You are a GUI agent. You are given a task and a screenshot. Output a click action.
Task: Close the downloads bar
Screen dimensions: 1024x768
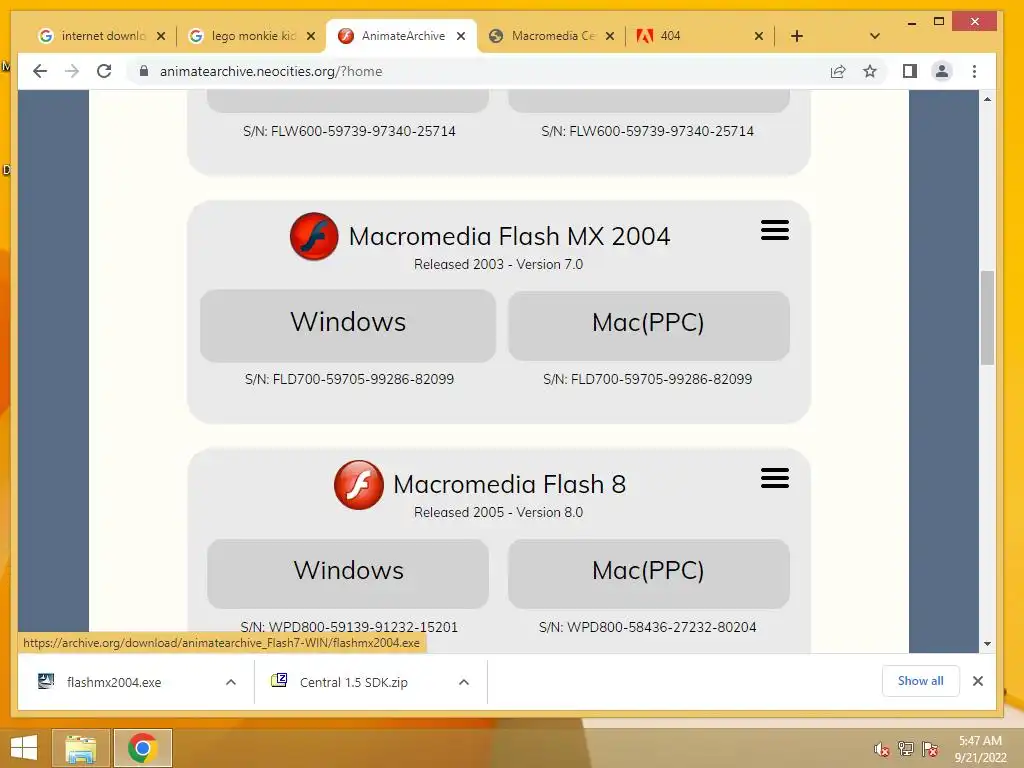click(978, 681)
